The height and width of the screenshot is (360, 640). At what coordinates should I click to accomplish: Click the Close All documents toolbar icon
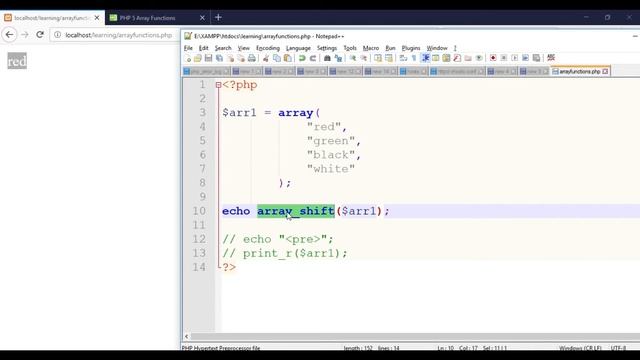tap(241, 58)
